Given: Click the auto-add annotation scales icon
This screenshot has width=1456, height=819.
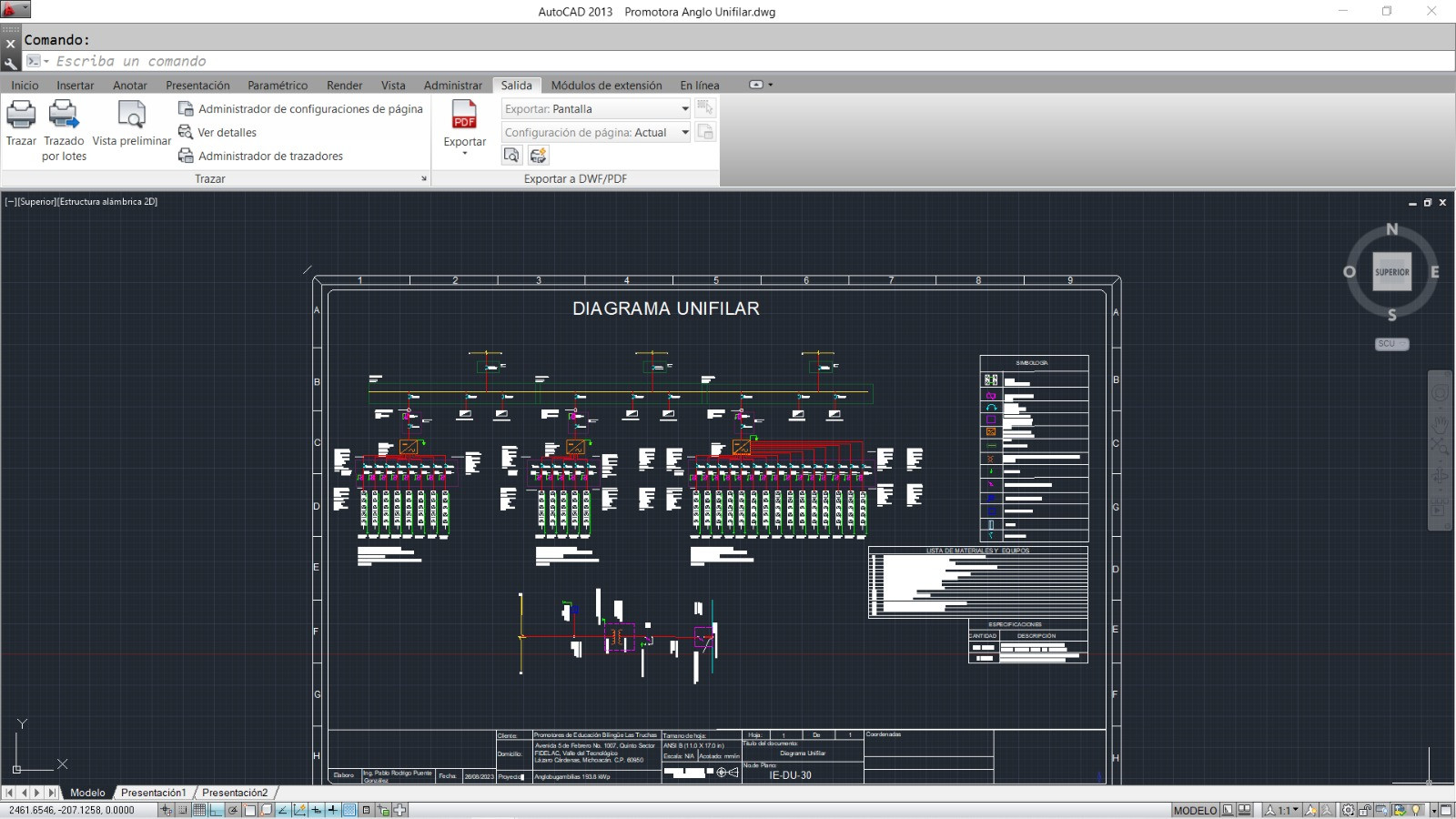Looking at the screenshot, I should tap(1327, 810).
